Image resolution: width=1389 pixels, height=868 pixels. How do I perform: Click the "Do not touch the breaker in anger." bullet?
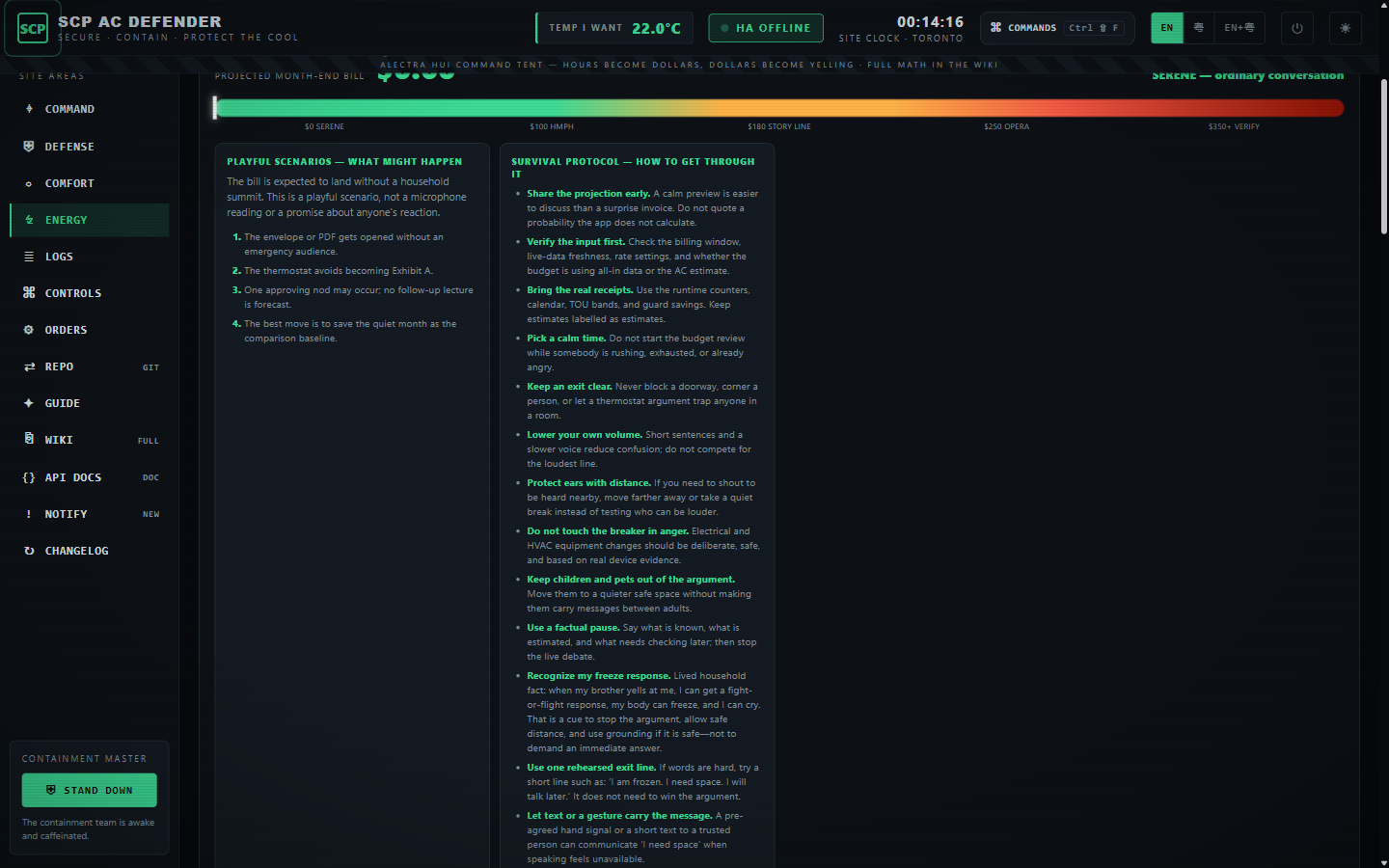click(643, 546)
